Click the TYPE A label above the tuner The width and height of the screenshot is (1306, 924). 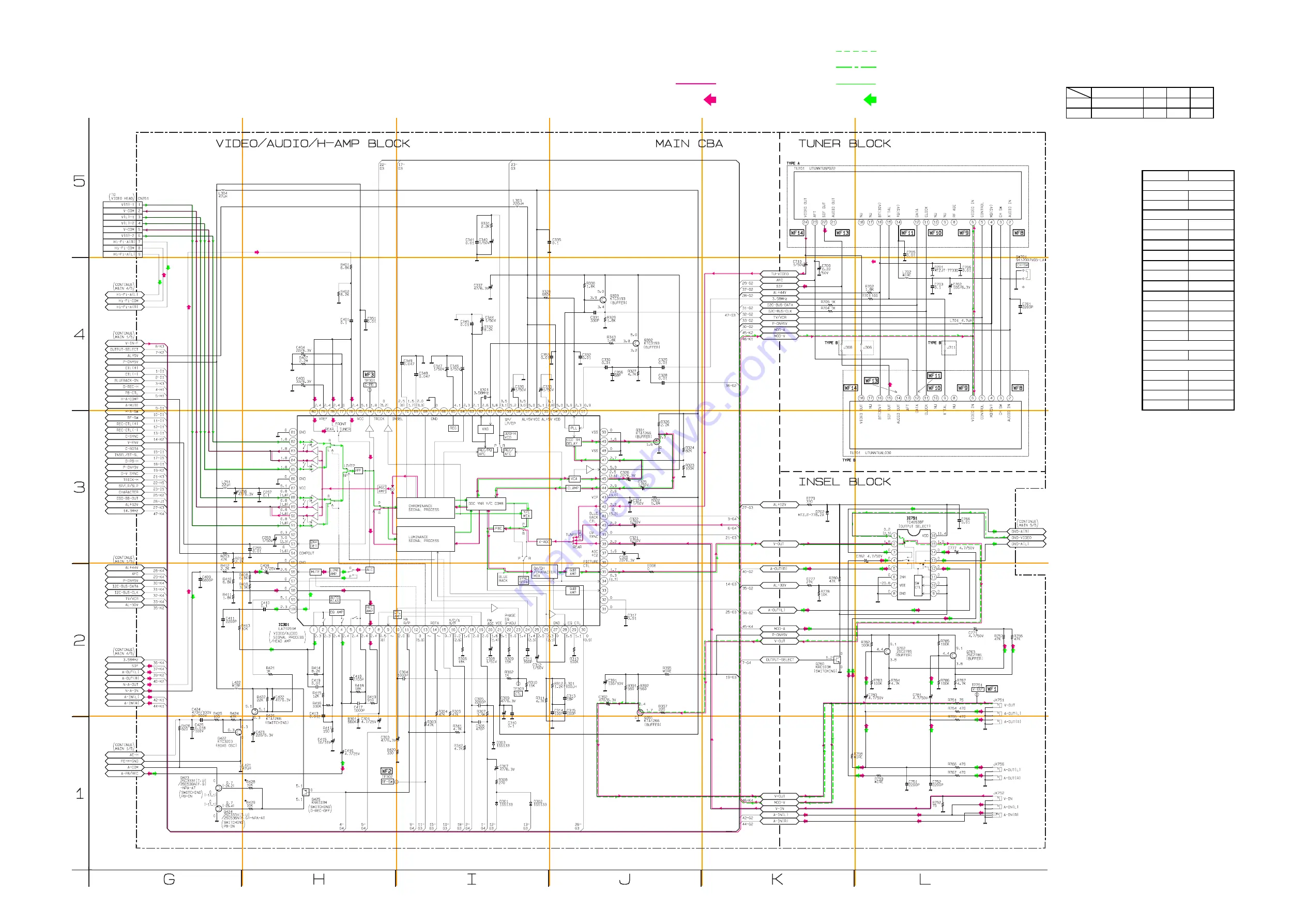click(793, 163)
